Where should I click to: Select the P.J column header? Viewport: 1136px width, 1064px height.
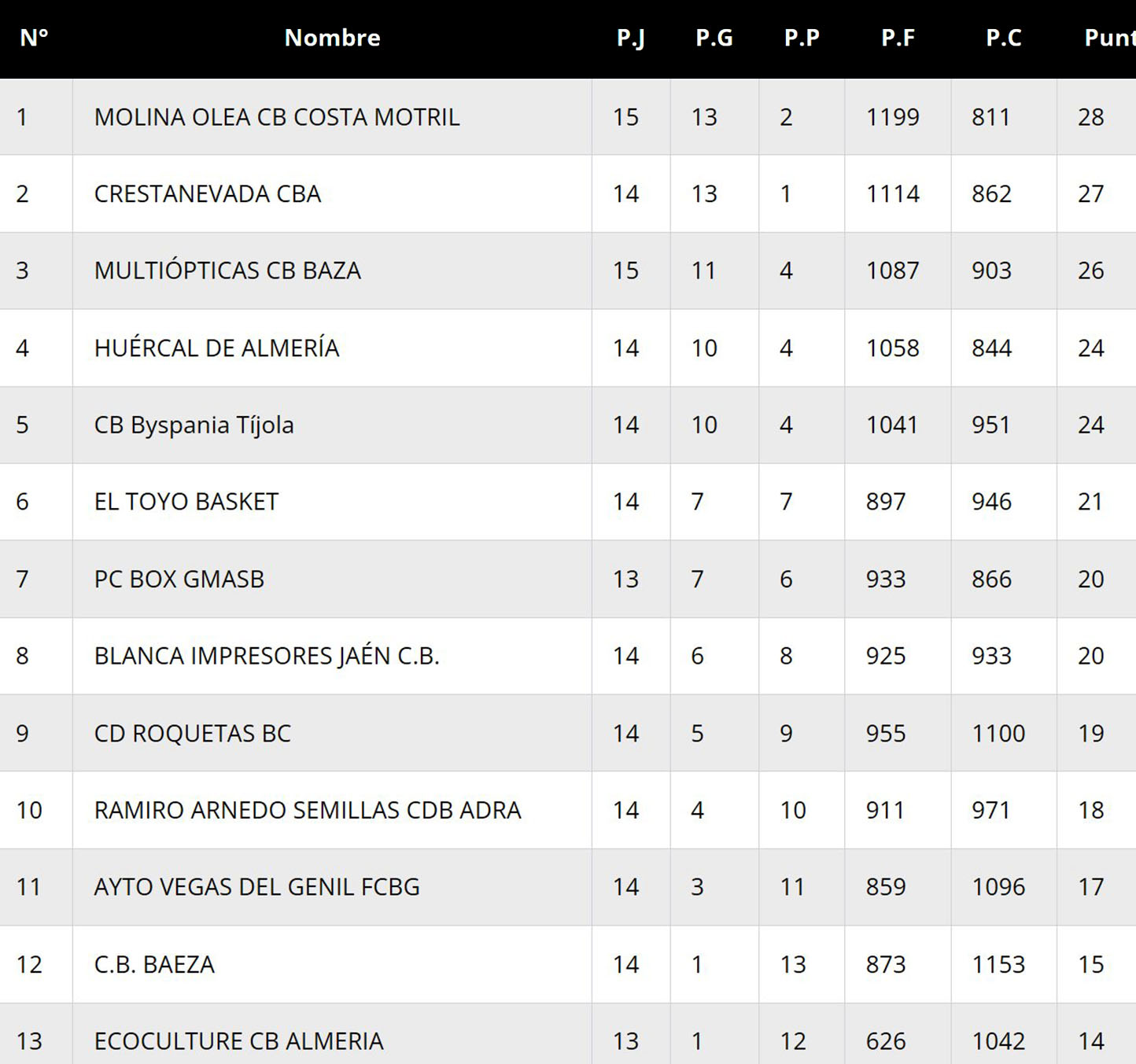pos(630,38)
